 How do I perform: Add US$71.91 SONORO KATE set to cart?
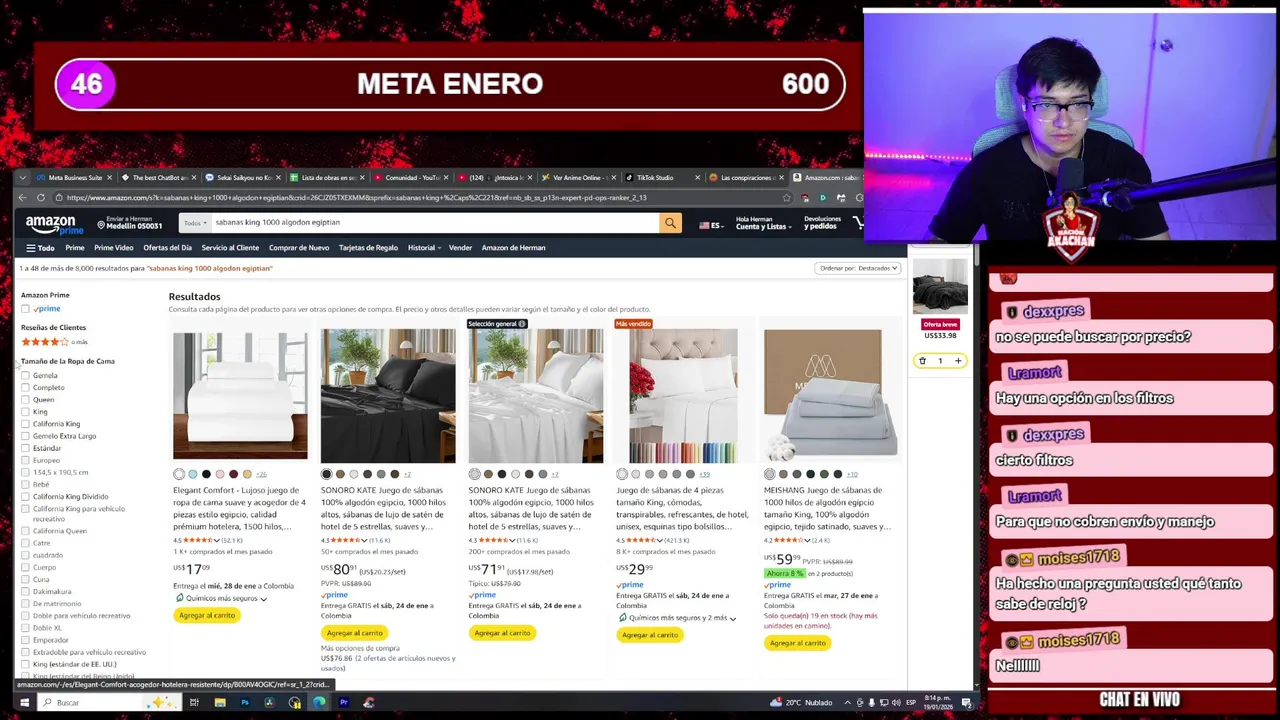[502, 633]
